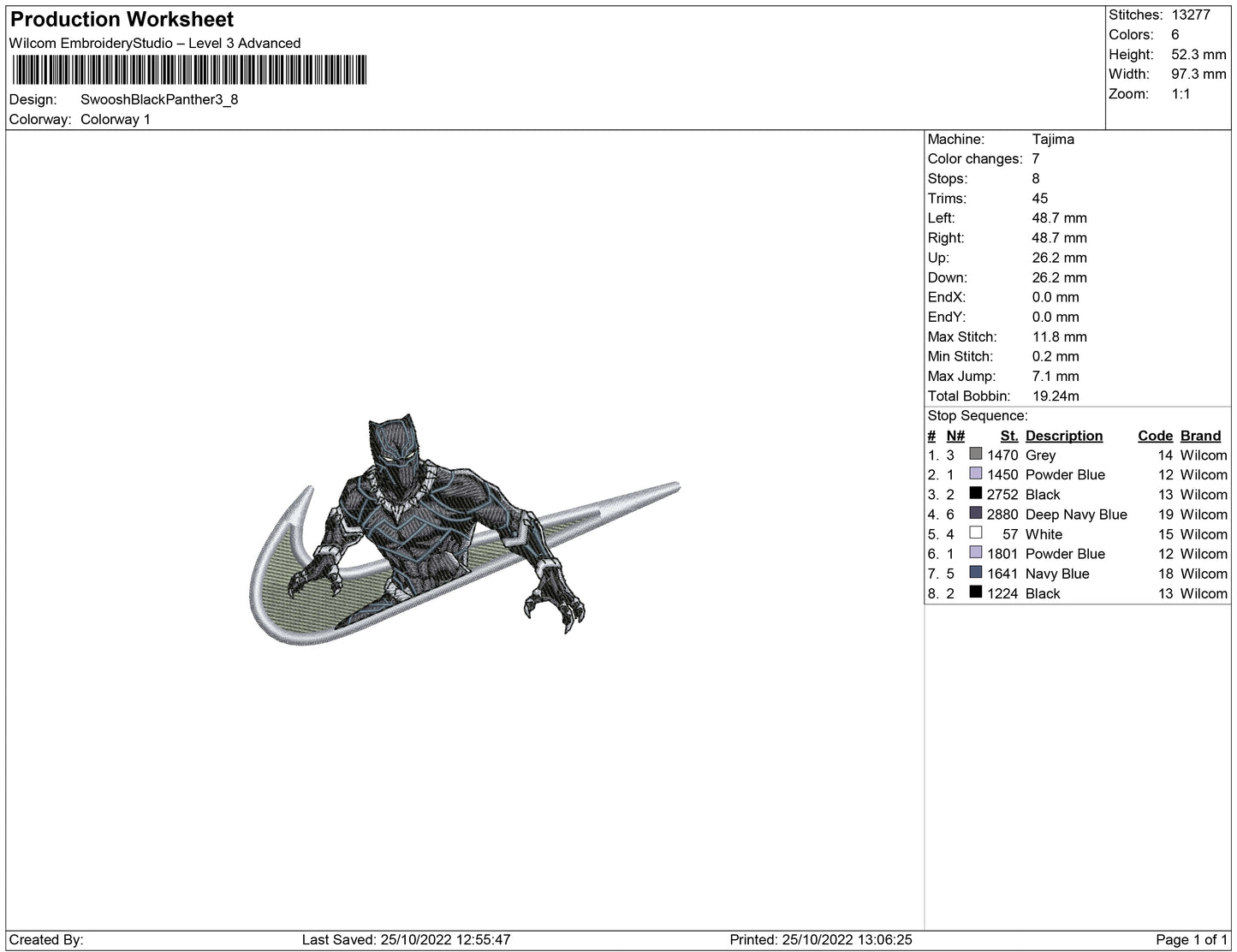This screenshot has width=1237, height=952.
Task: Click the Stop Sequence heading
Action: pyautogui.click(x=978, y=415)
